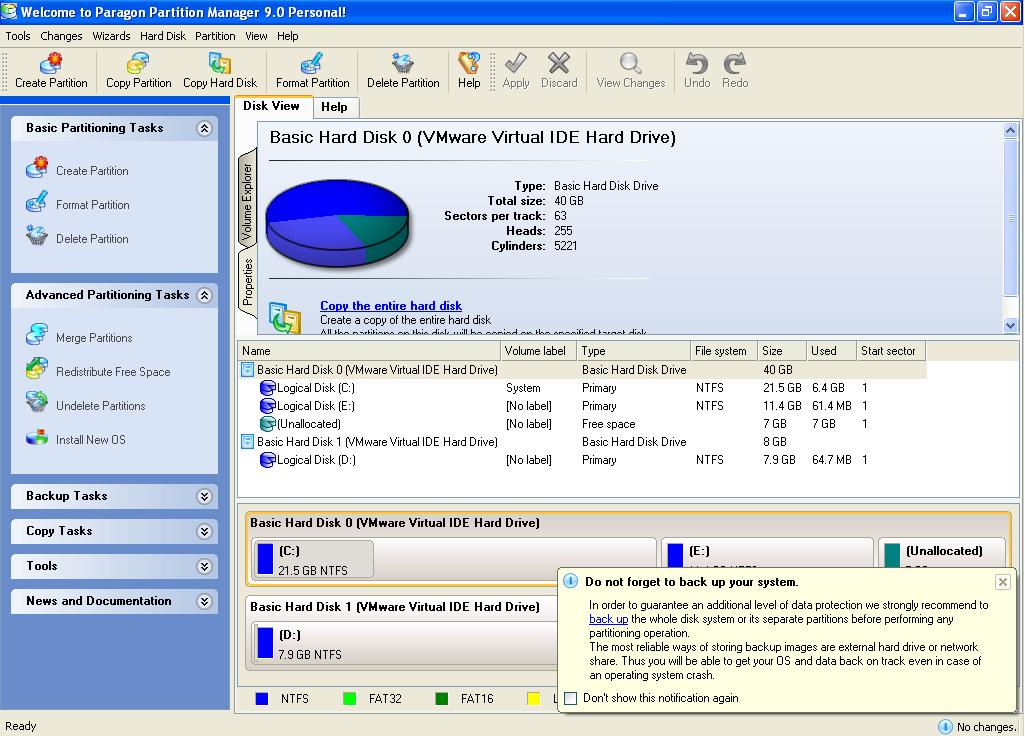Open the Partition menu
The width and height of the screenshot is (1025, 736).
click(215, 36)
